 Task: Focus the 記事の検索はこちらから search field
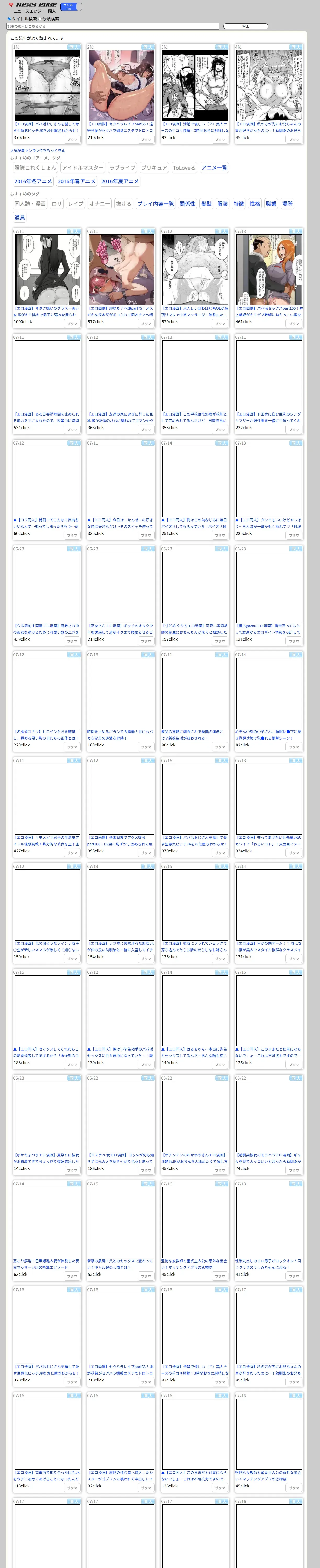pos(112,26)
